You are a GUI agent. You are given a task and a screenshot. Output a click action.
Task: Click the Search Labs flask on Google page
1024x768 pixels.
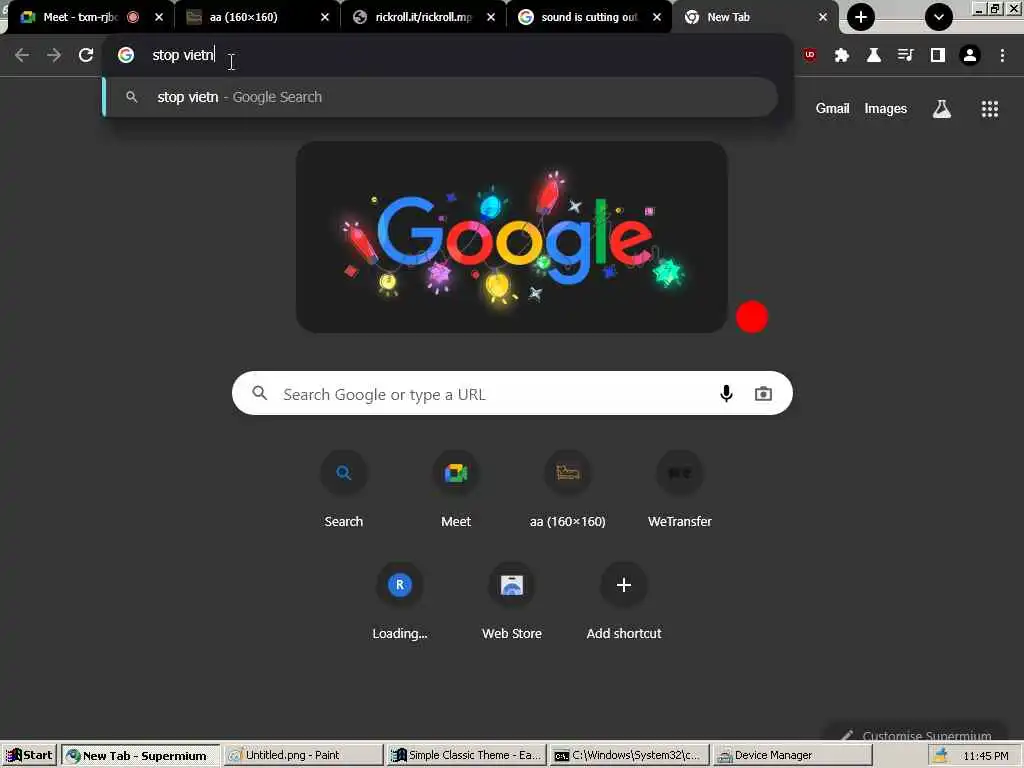click(x=941, y=109)
